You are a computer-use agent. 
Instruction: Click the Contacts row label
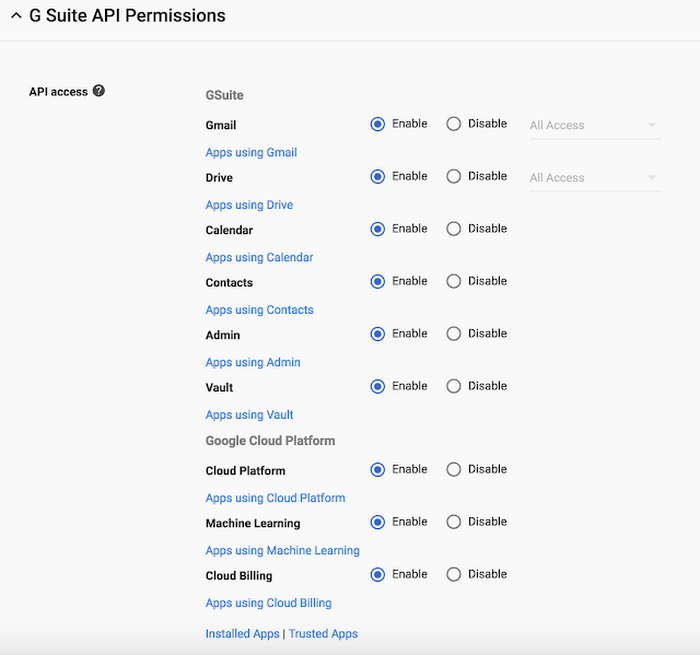pos(229,283)
